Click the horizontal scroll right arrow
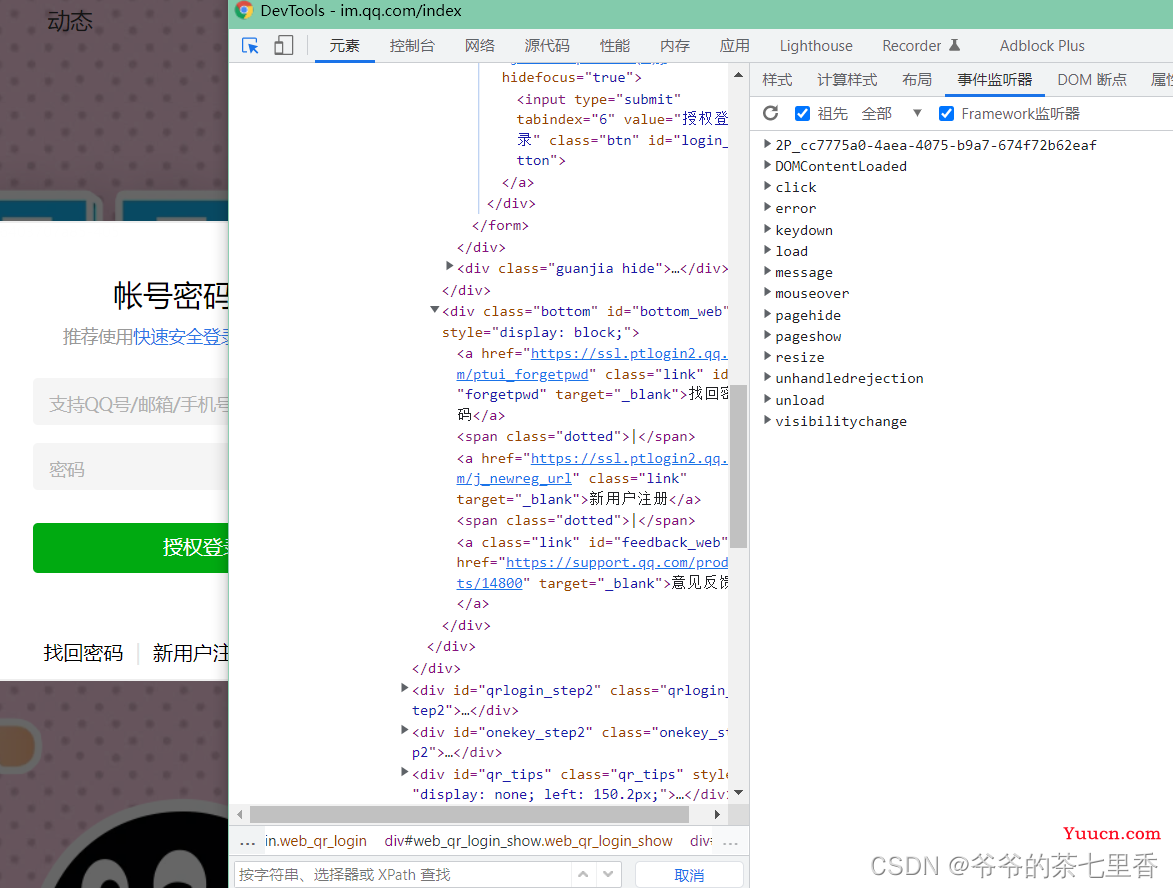 pos(717,814)
